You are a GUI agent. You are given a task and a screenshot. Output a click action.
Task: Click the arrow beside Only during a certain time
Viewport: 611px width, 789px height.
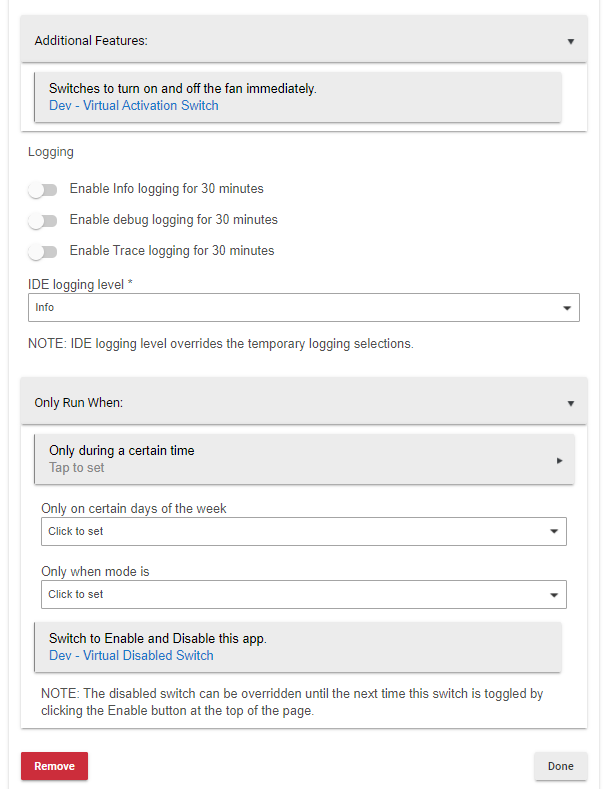click(x=559, y=460)
